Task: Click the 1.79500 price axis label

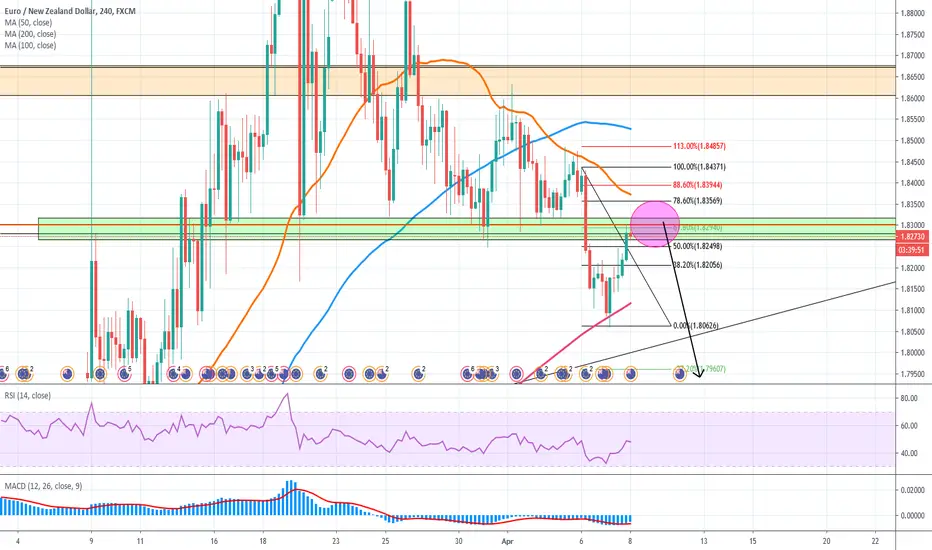Action: click(x=912, y=374)
